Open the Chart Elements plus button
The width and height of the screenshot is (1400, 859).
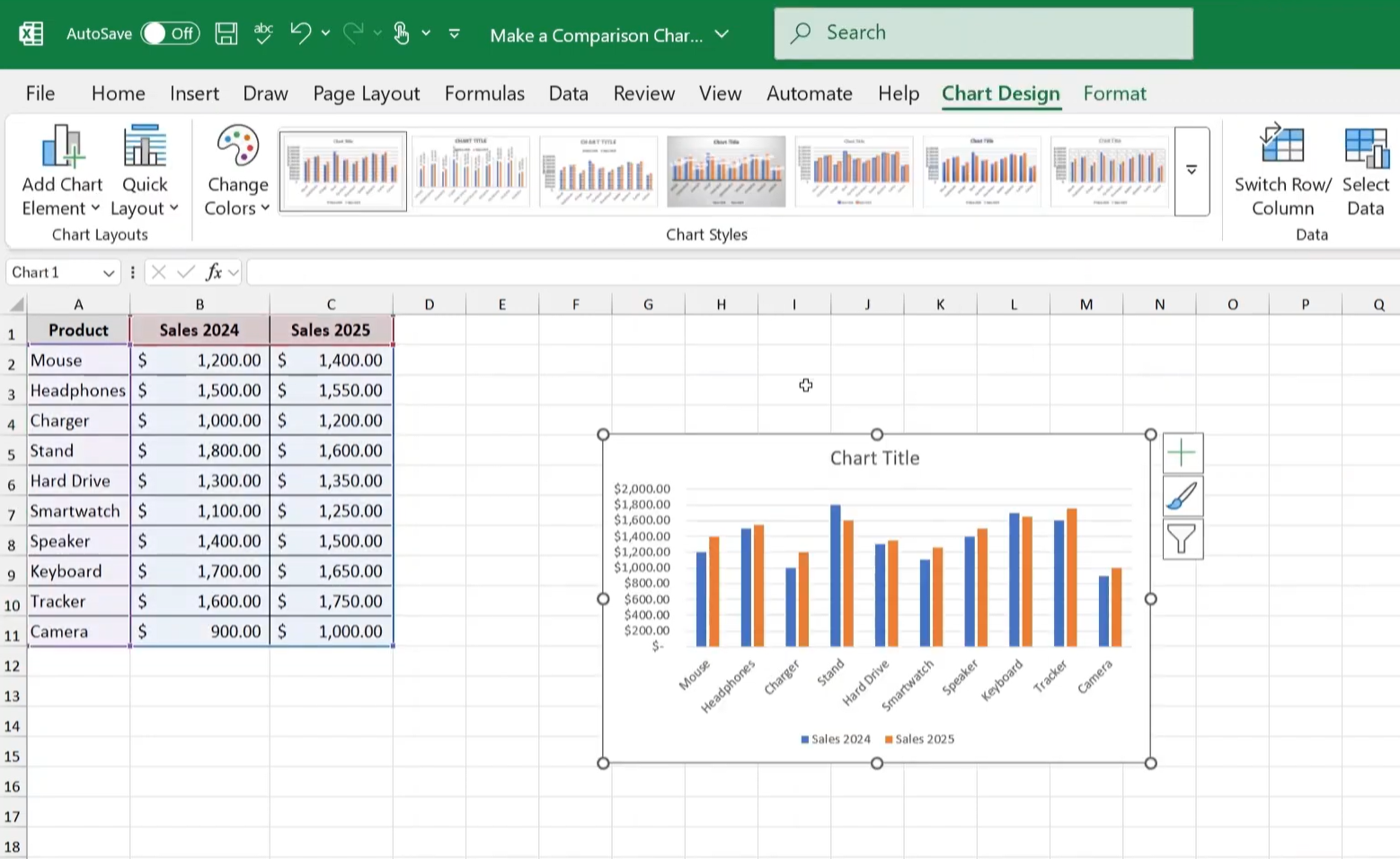point(1183,453)
